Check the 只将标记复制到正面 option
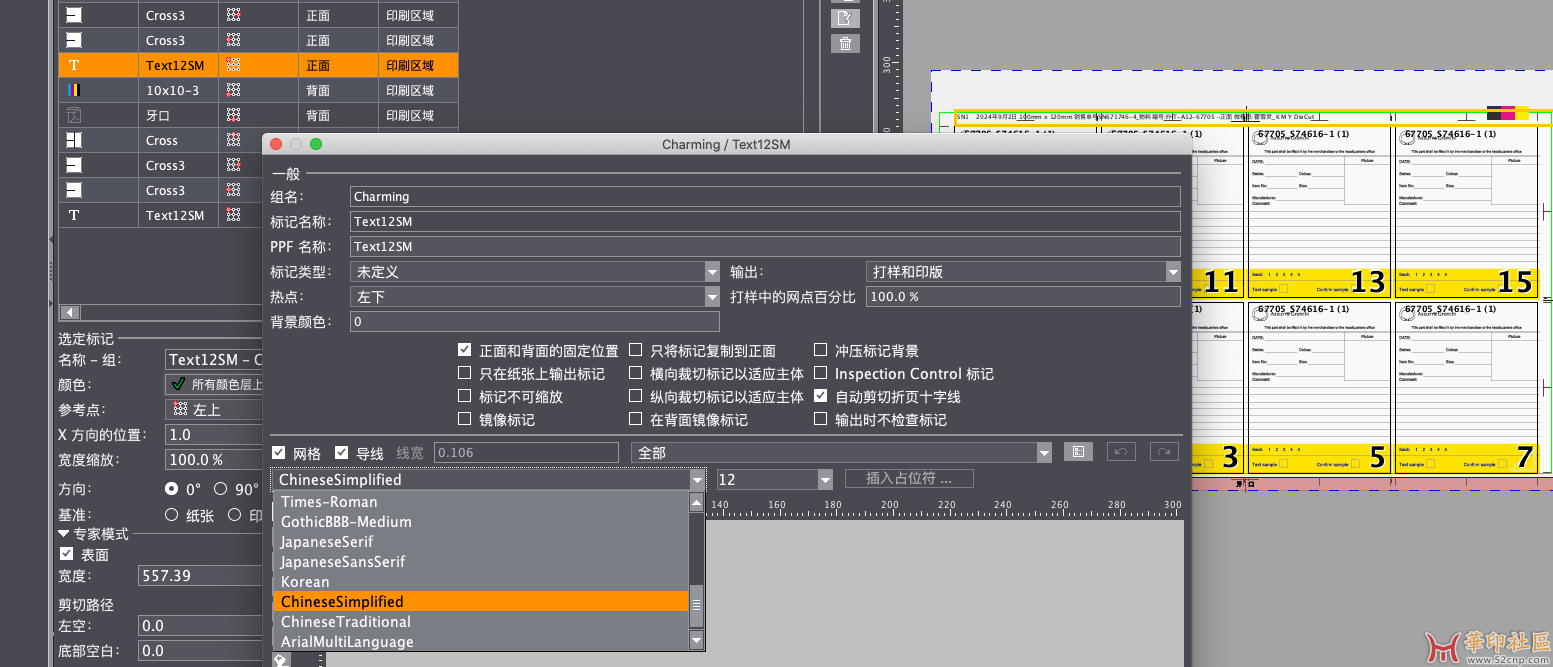Image resolution: width=1553 pixels, height=667 pixels. (x=635, y=350)
